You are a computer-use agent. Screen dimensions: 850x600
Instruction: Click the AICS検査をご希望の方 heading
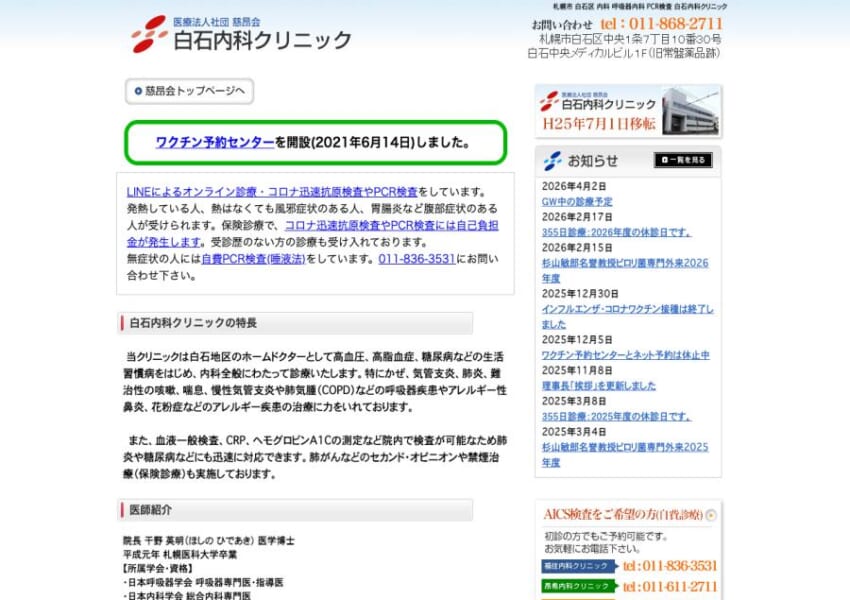623,514
